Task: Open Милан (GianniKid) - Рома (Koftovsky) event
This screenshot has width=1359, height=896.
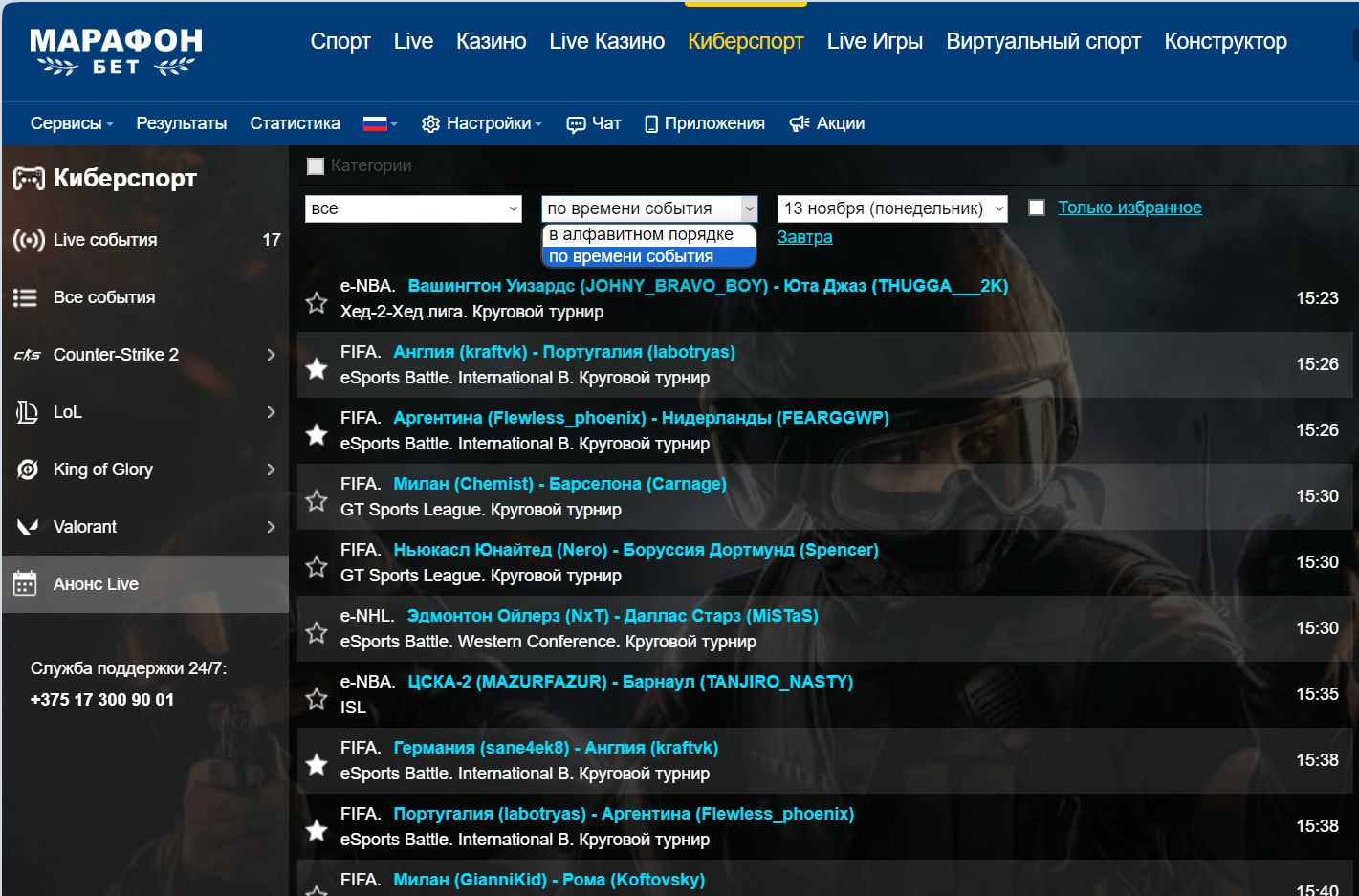Action: [549, 880]
